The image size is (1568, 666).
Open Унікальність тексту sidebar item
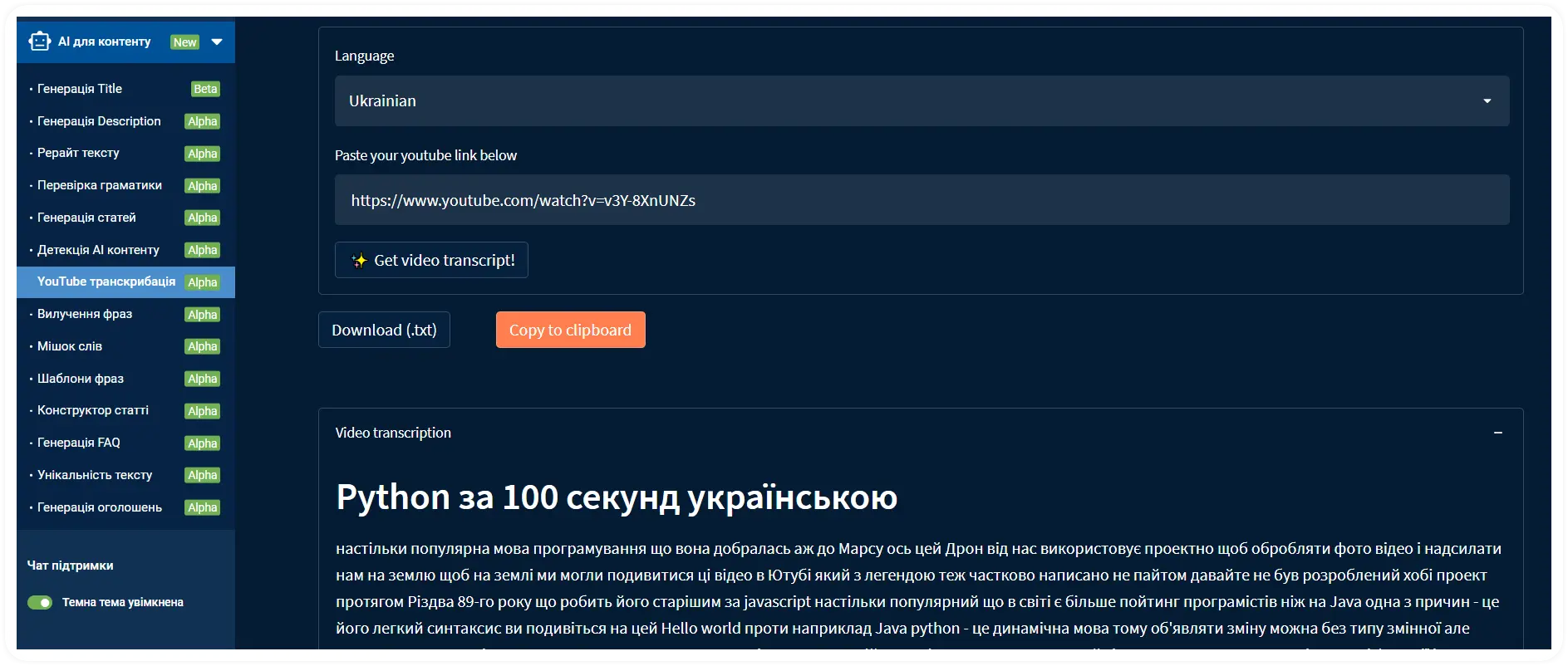[95, 475]
